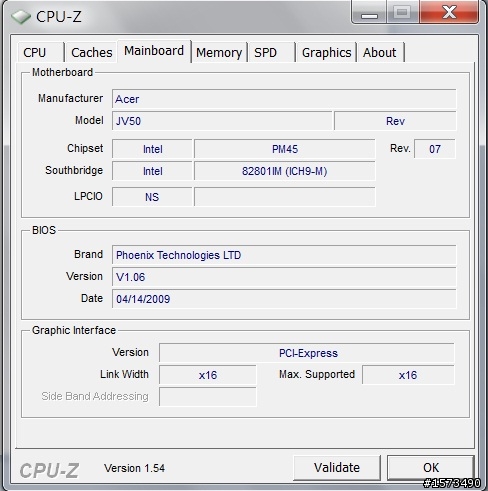This screenshot has height=491, width=488.
Task: Click the CPU-Z title text
Action: coord(59,16)
